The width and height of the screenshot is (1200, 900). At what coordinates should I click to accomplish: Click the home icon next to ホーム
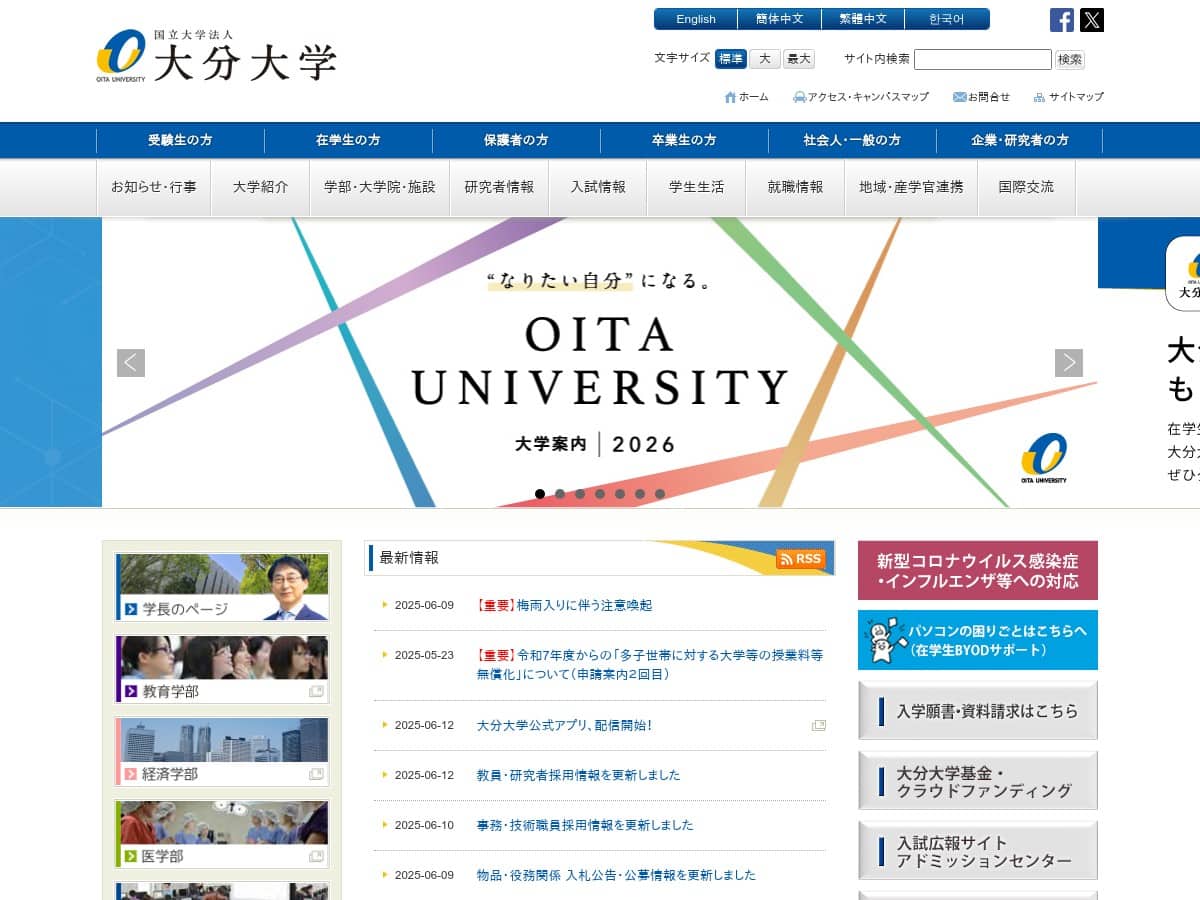click(730, 97)
